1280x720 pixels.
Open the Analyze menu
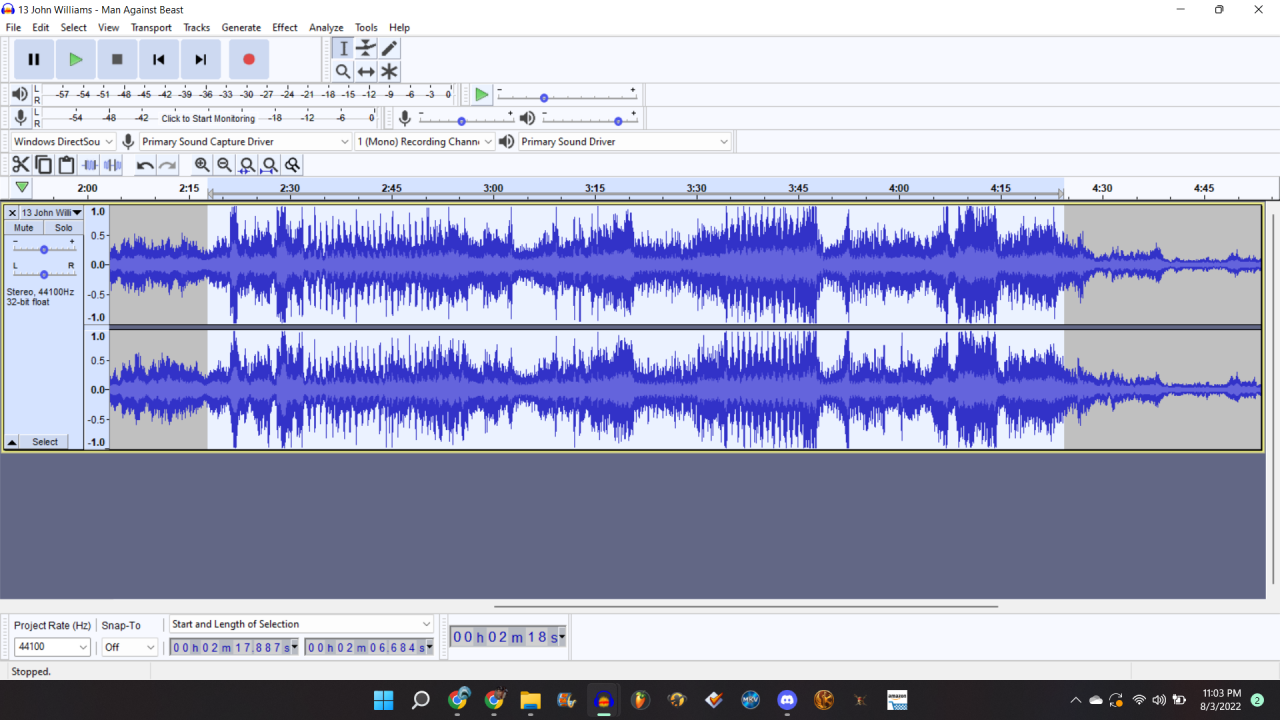coord(326,27)
